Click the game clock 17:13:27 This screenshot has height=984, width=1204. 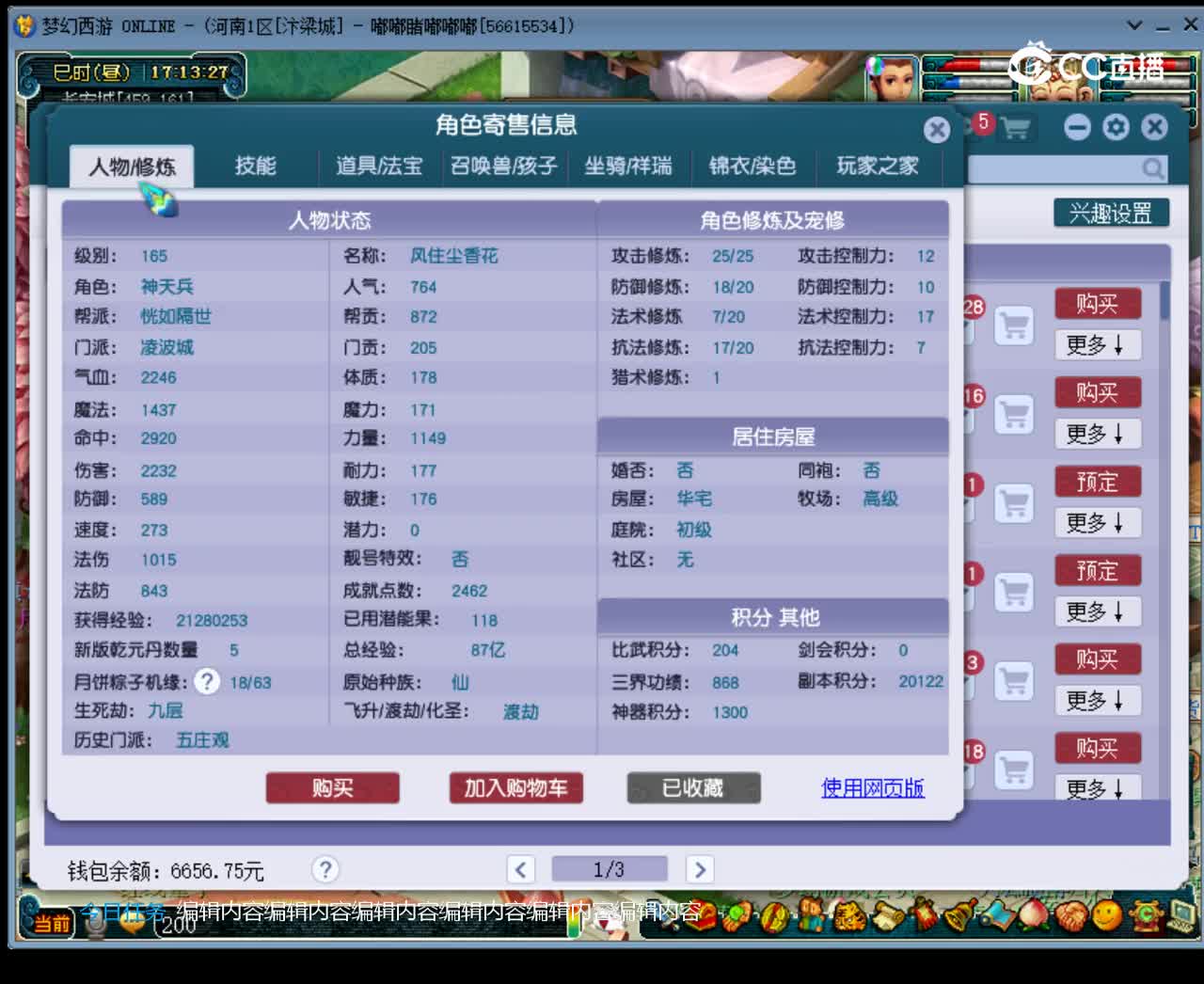(189, 71)
